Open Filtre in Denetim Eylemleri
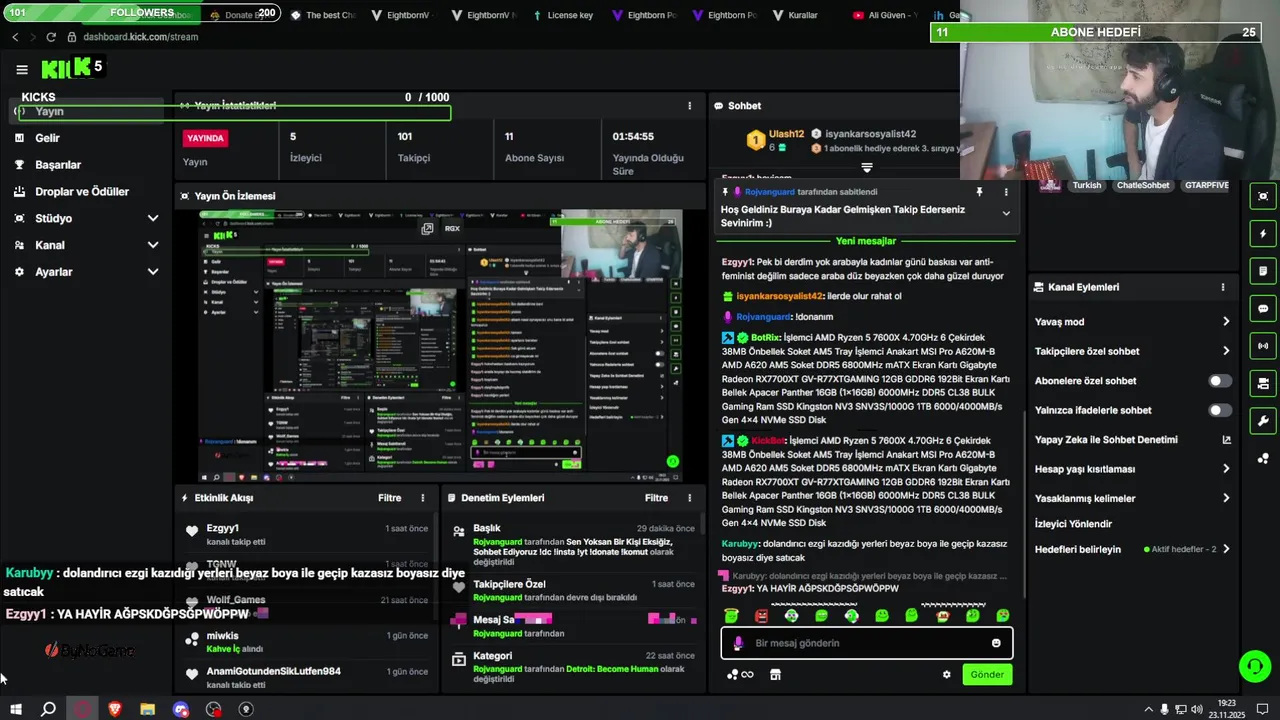 point(656,498)
